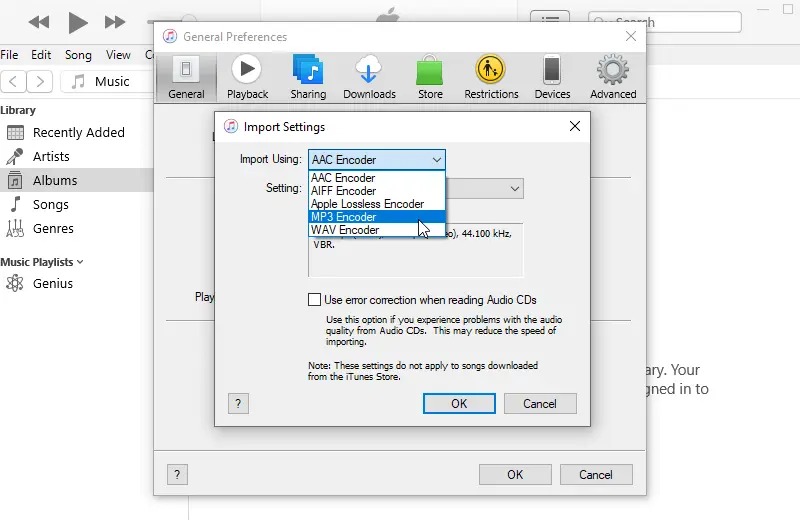The width and height of the screenshot is (800, 520).
Task: Open help in General Preferences window
Action: point(177,475)
